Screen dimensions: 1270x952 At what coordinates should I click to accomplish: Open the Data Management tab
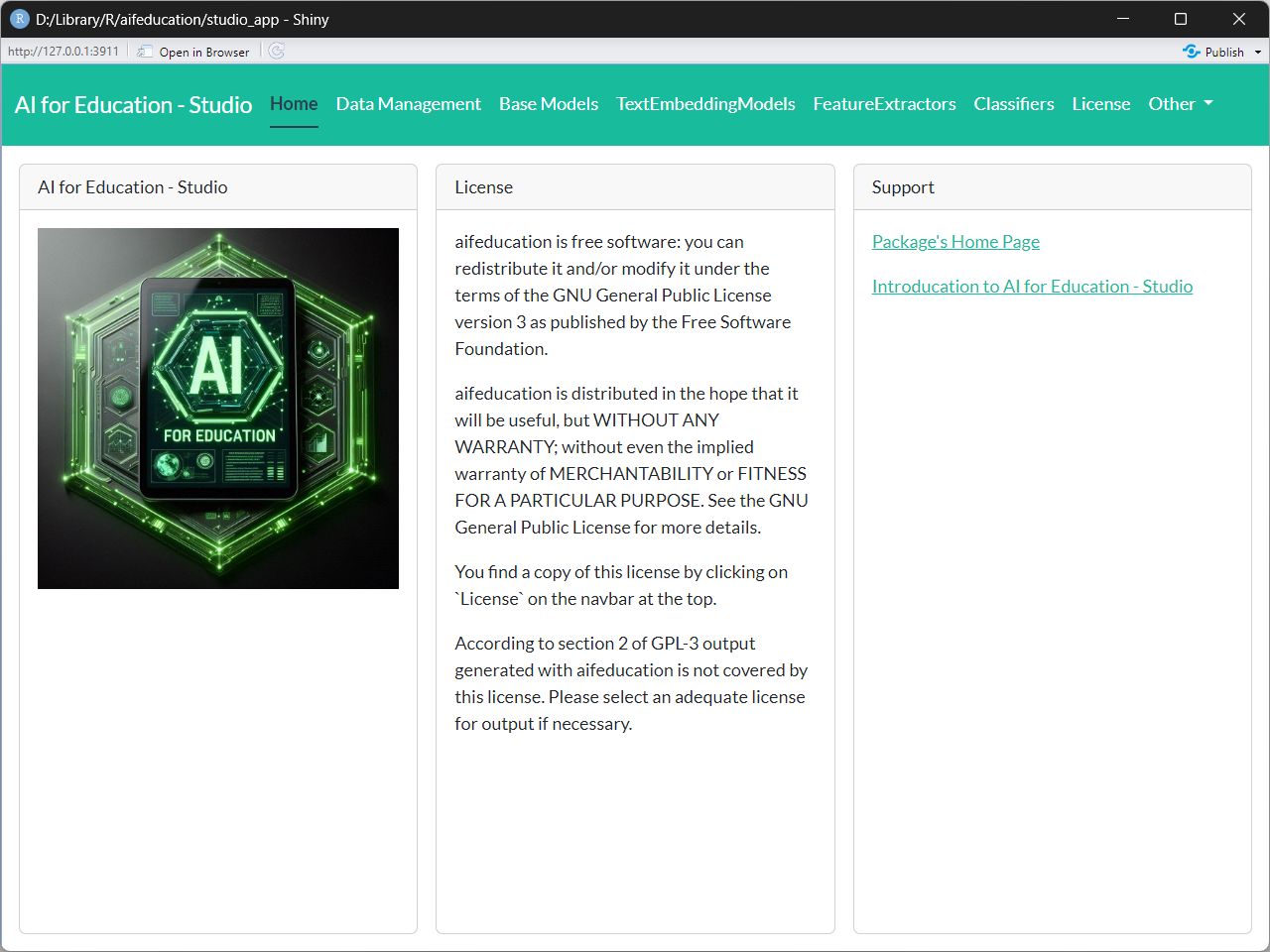click(x=408, y=104)
